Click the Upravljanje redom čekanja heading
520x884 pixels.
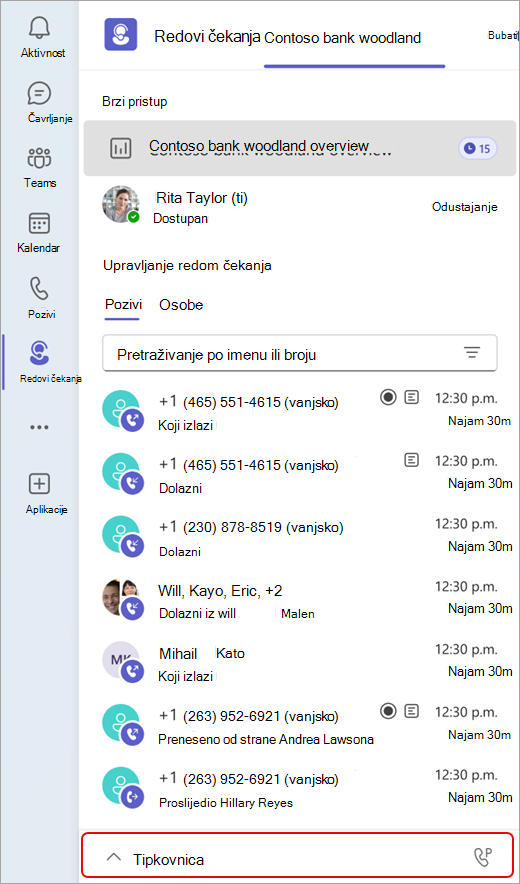pyautogui.click(x=188, y=266)
